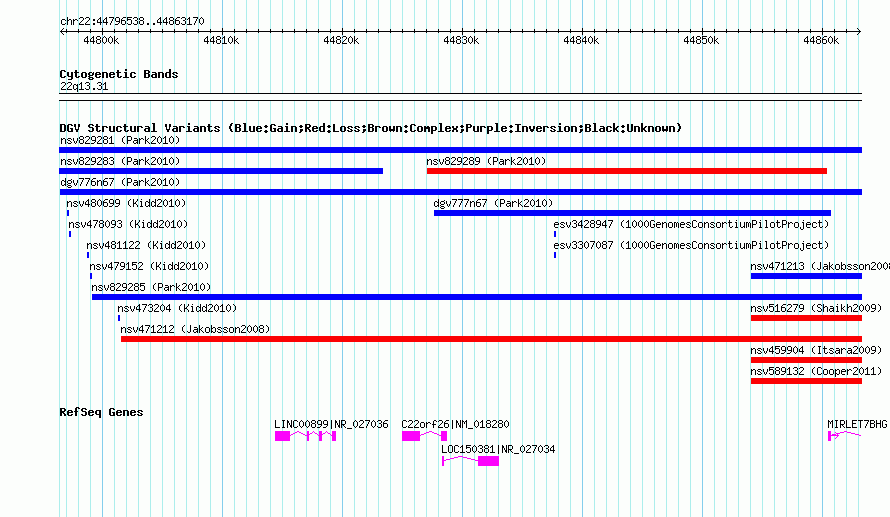Click the nsv829283 (Park2010) label
This screenshot has width=890, height=517.
(x=120, y=161)
